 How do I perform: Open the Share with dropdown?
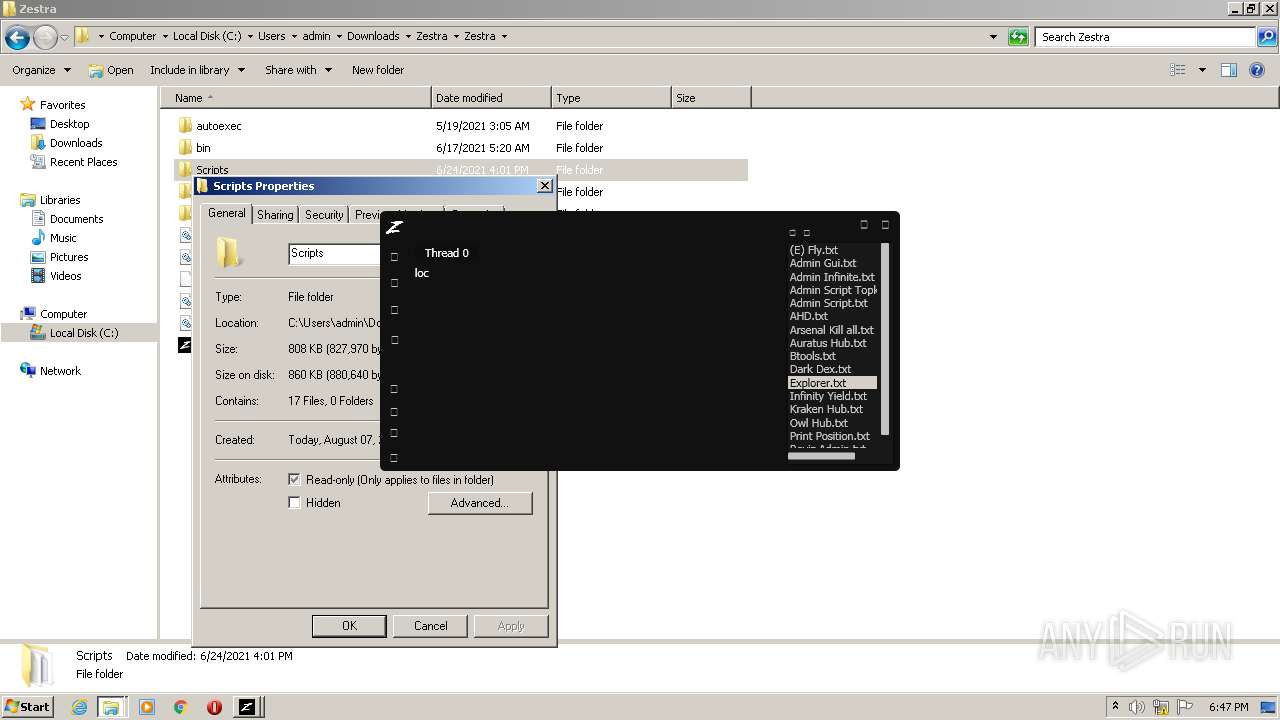(x=298, y=70)
